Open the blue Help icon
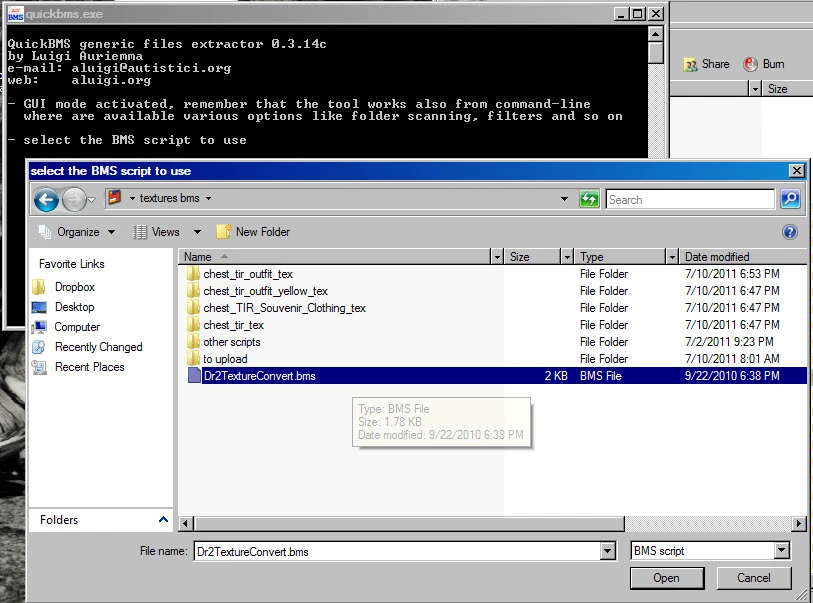 [x=790, y=232]
